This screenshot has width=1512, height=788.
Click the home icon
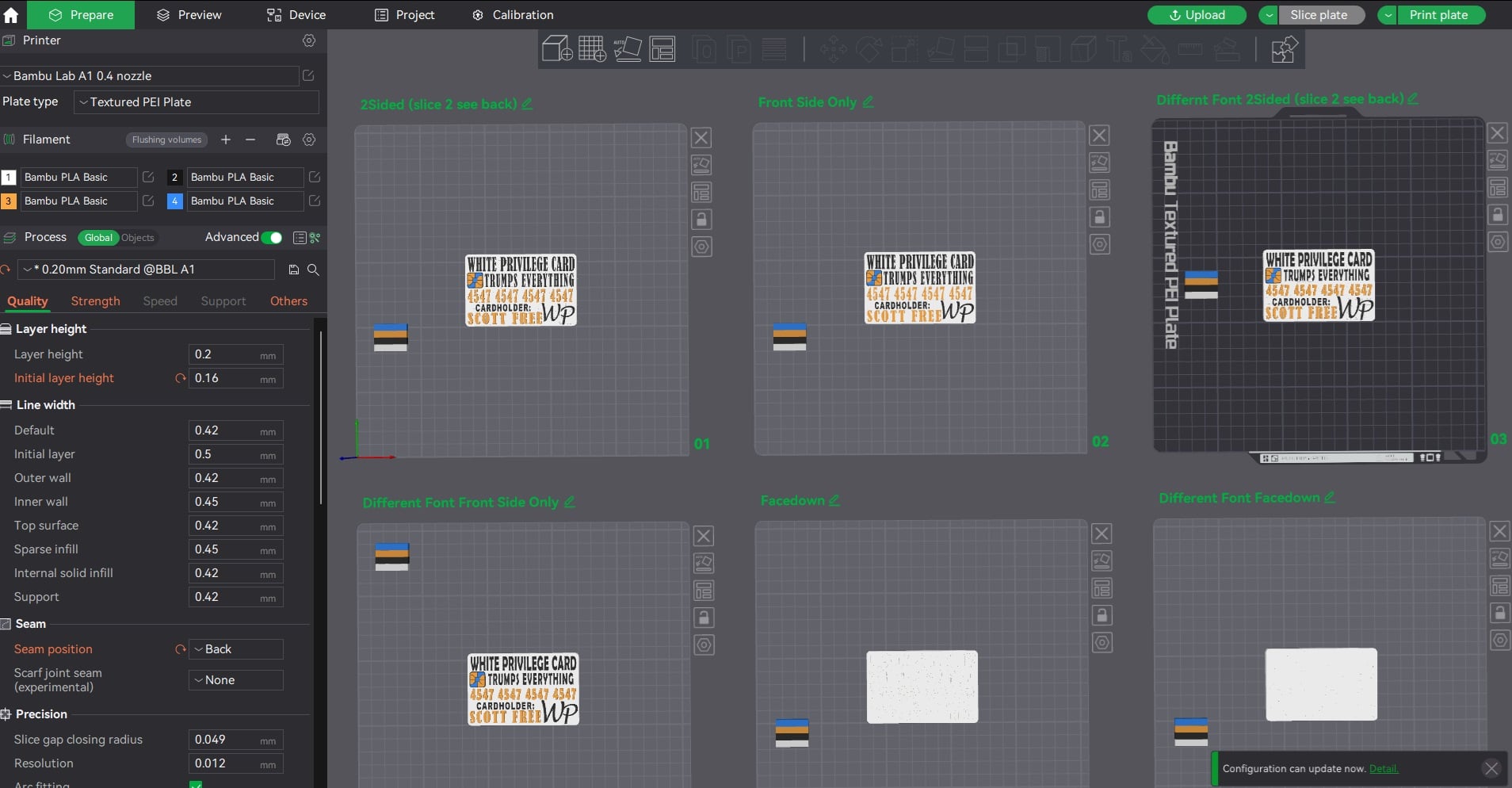coord(11,15)
